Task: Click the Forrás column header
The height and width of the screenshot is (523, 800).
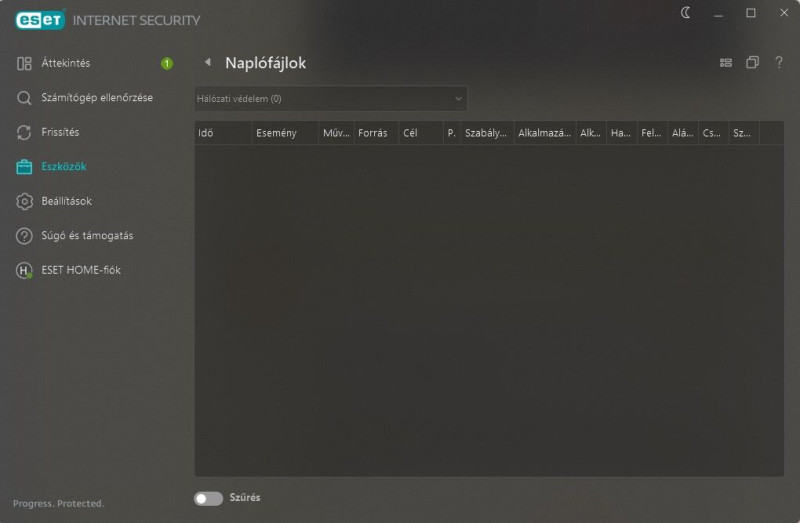Action: pos(376,133)
